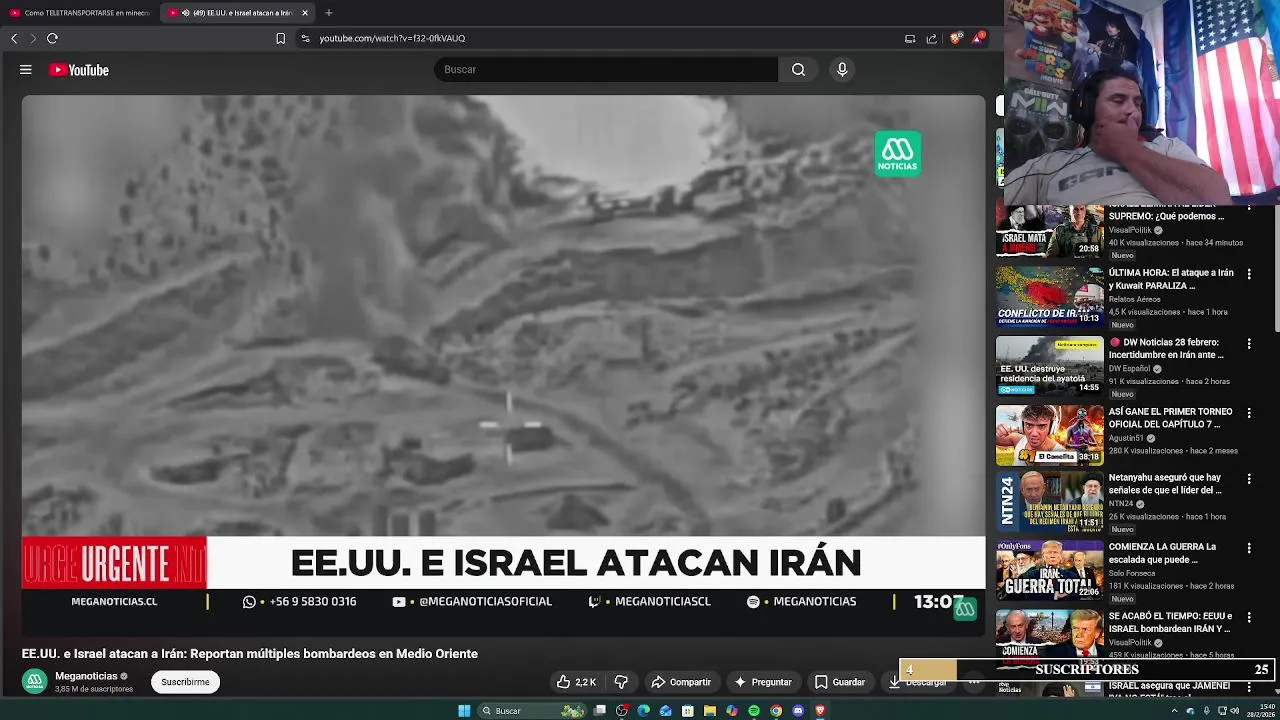Open a new browser tab

click(x=329, y=13)
